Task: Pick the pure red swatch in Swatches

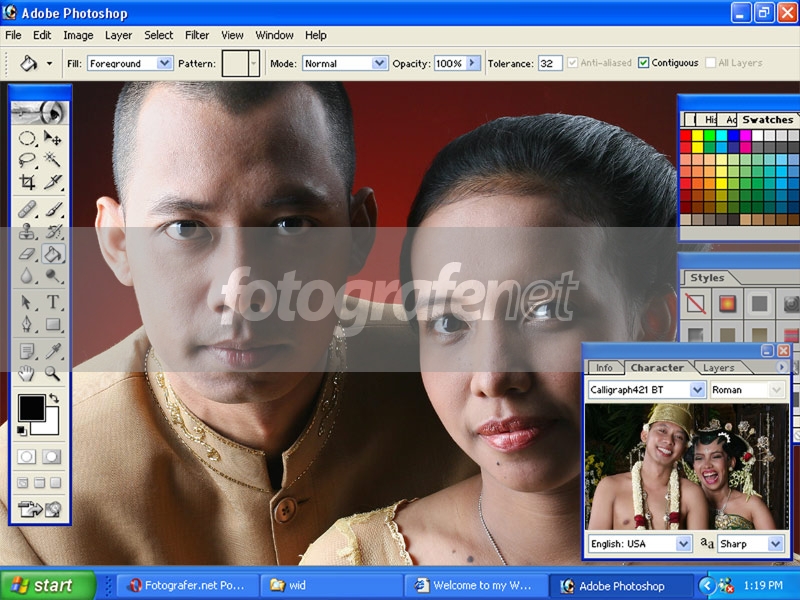Action: point(686,135)
